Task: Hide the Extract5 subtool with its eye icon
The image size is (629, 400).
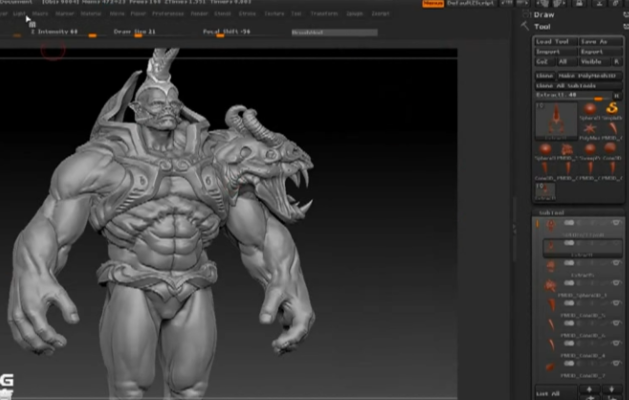Action: [x=617, y=263]
